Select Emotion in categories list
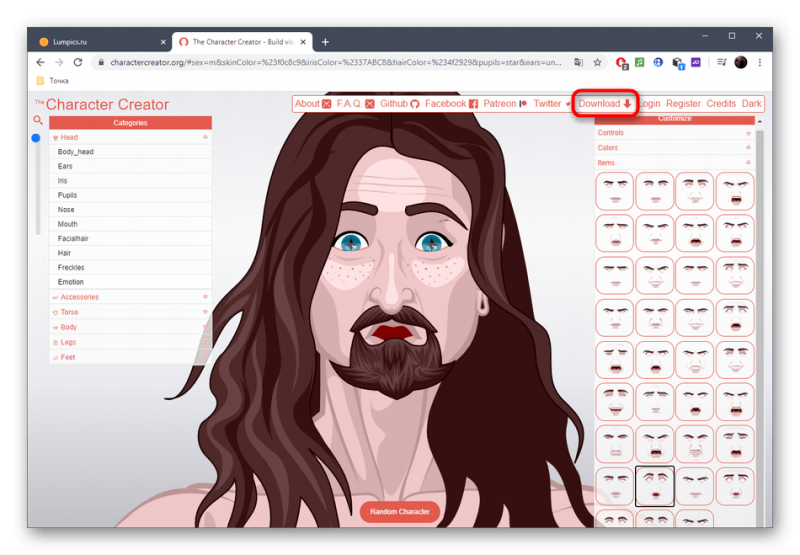Screen dimensions: 800x555 click(x=130, y=282)
